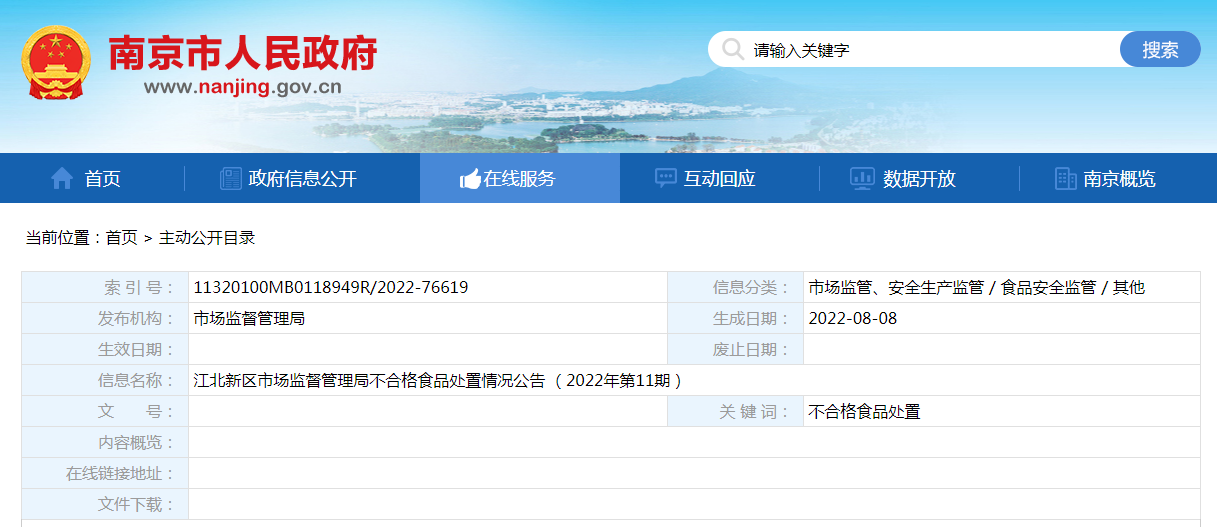Click the 文号 label cell

(x=105, y=412)
